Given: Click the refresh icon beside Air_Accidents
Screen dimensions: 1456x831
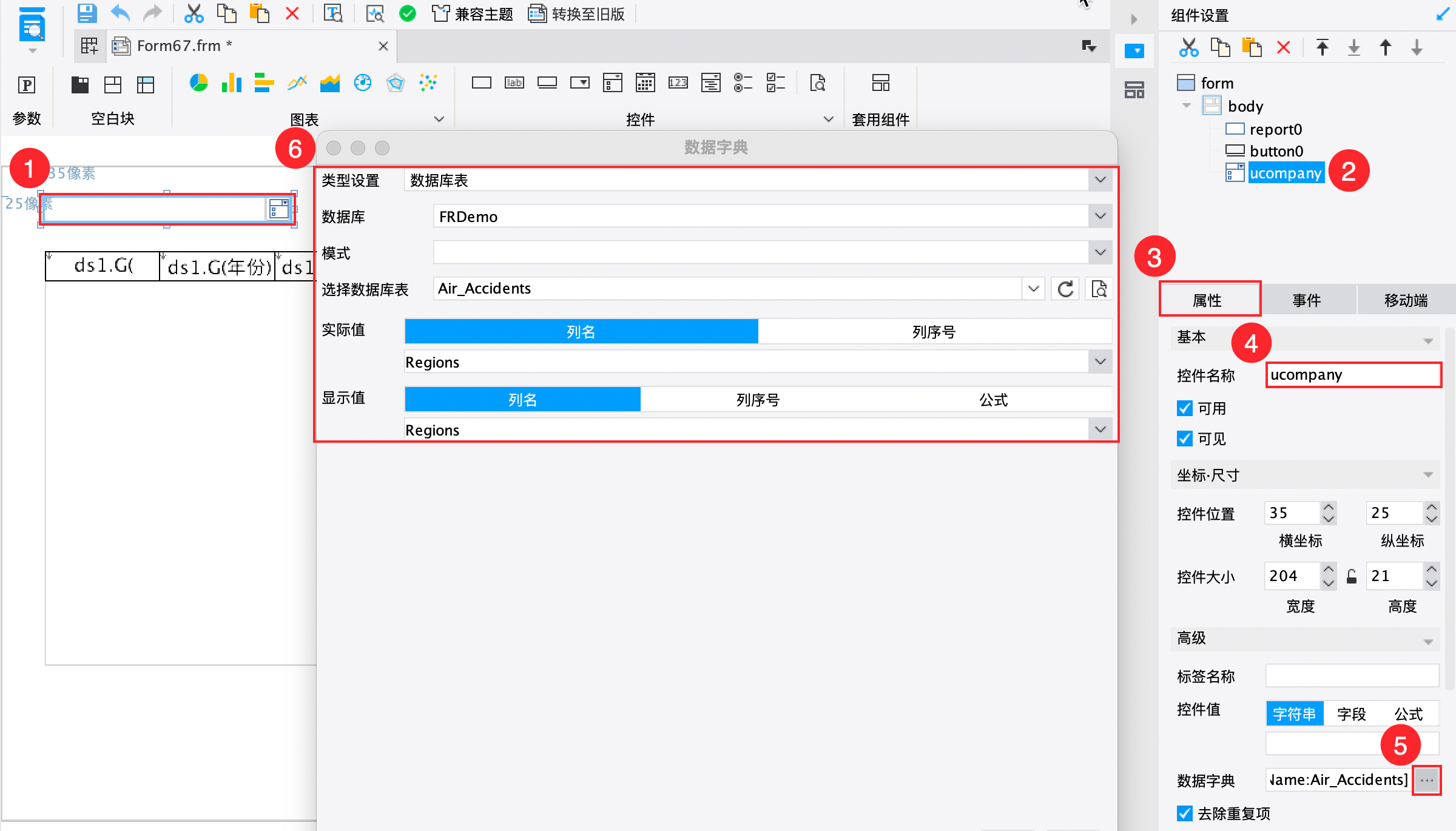Looking at the screenshot, I should pos(1065,289).
